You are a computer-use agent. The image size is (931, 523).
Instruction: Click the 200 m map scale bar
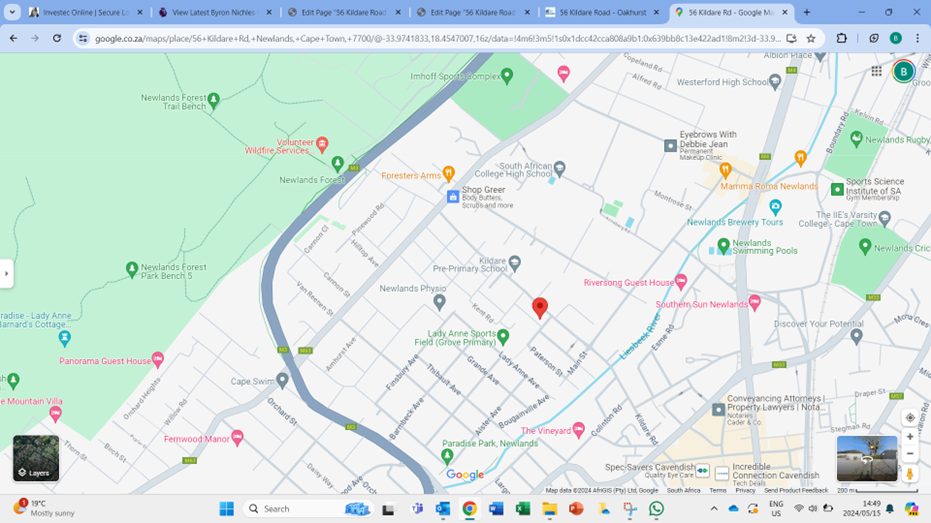(852, 490)
